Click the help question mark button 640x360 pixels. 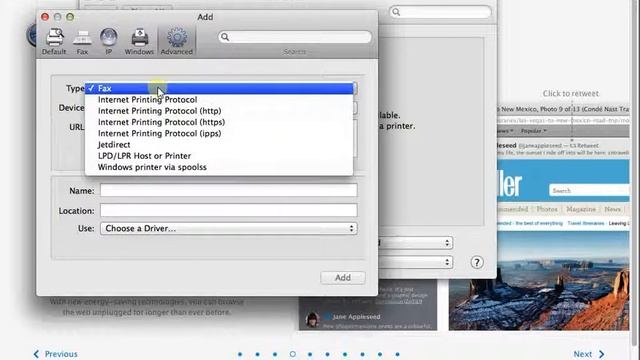[477, 262]
